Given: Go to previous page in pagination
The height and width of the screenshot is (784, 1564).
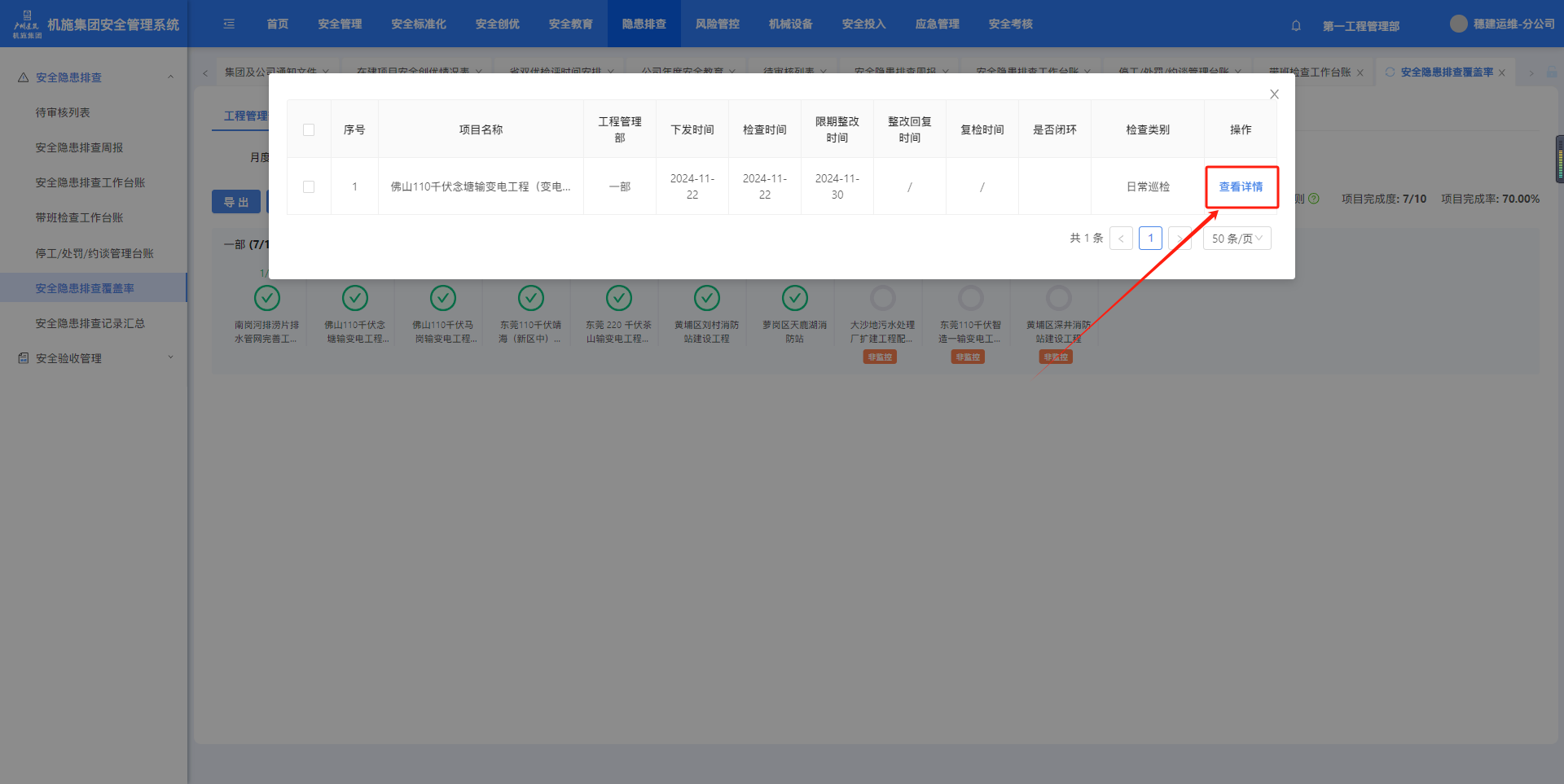Looking at the screenshot, I should 1121,239.
